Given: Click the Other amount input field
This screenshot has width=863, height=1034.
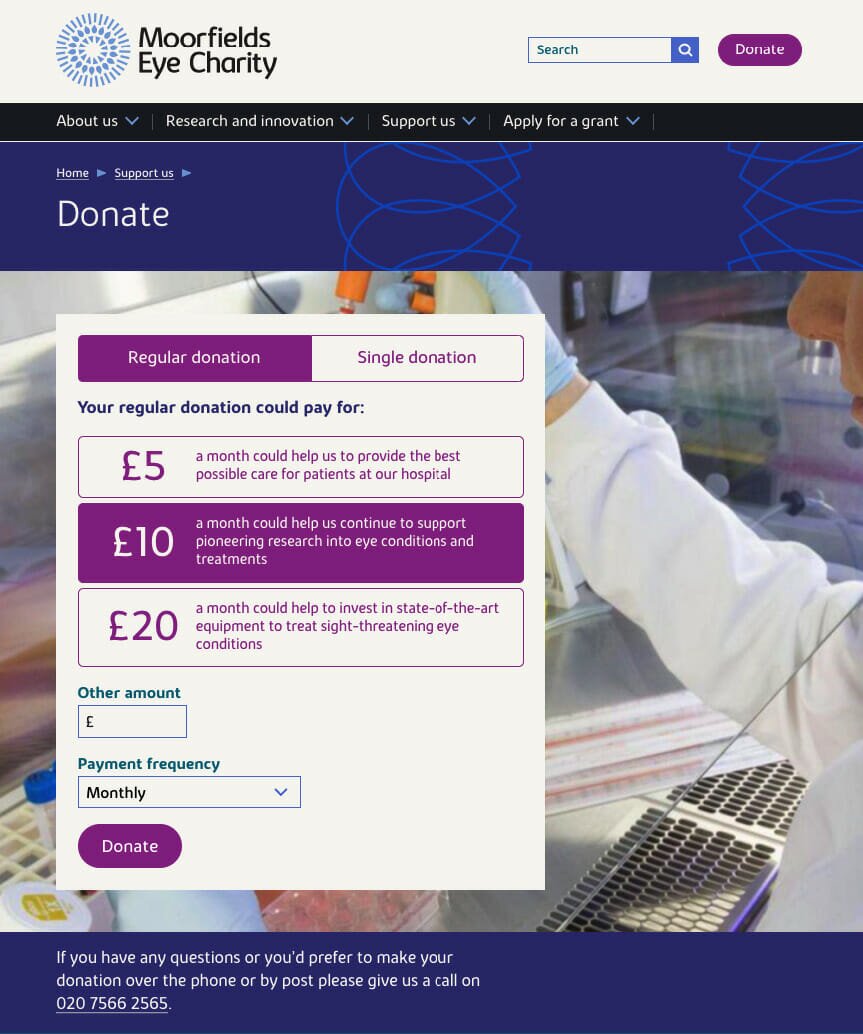Looking at the screenshot, I should pos(133,721).
